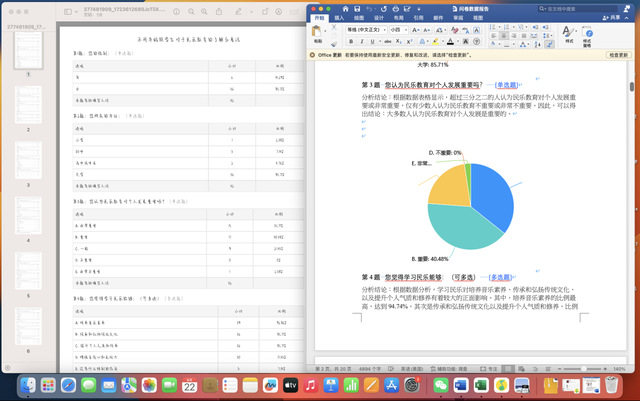Open the font name dropdown
The height and width of the screenshot is (401, 640).
coord(365,30)
